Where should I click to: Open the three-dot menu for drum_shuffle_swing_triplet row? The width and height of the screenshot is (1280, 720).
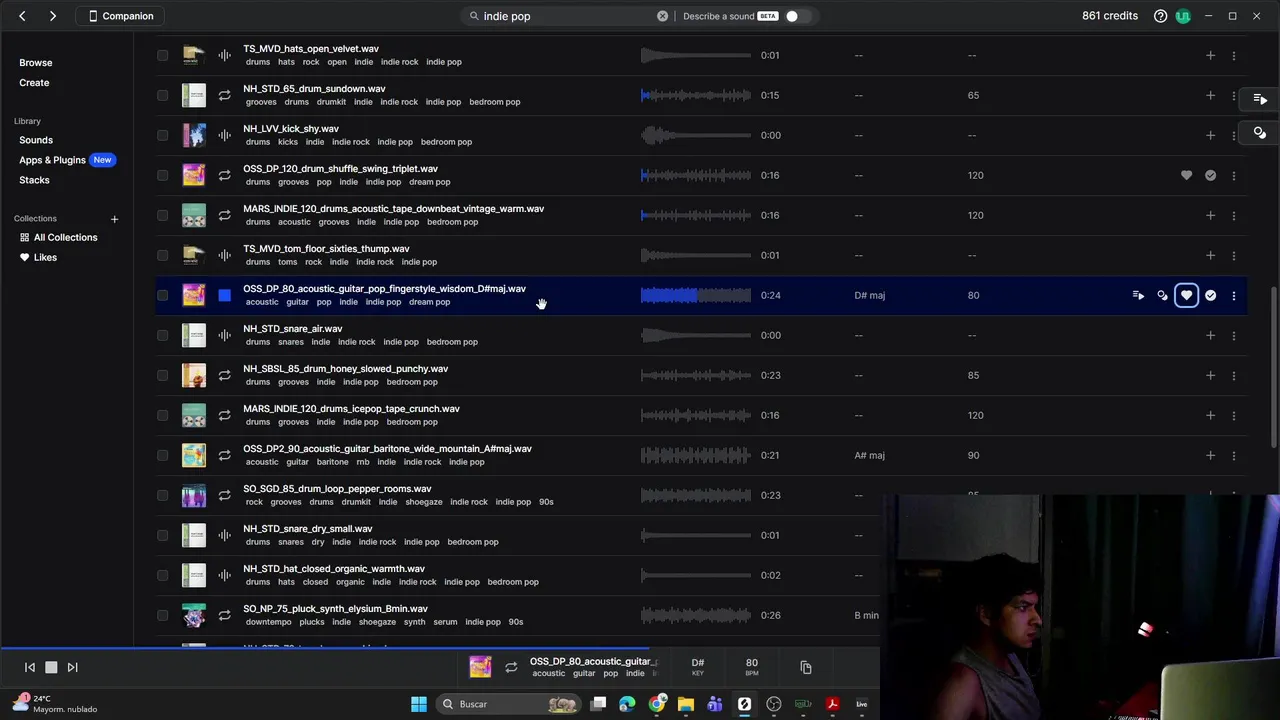(1234, 175)
